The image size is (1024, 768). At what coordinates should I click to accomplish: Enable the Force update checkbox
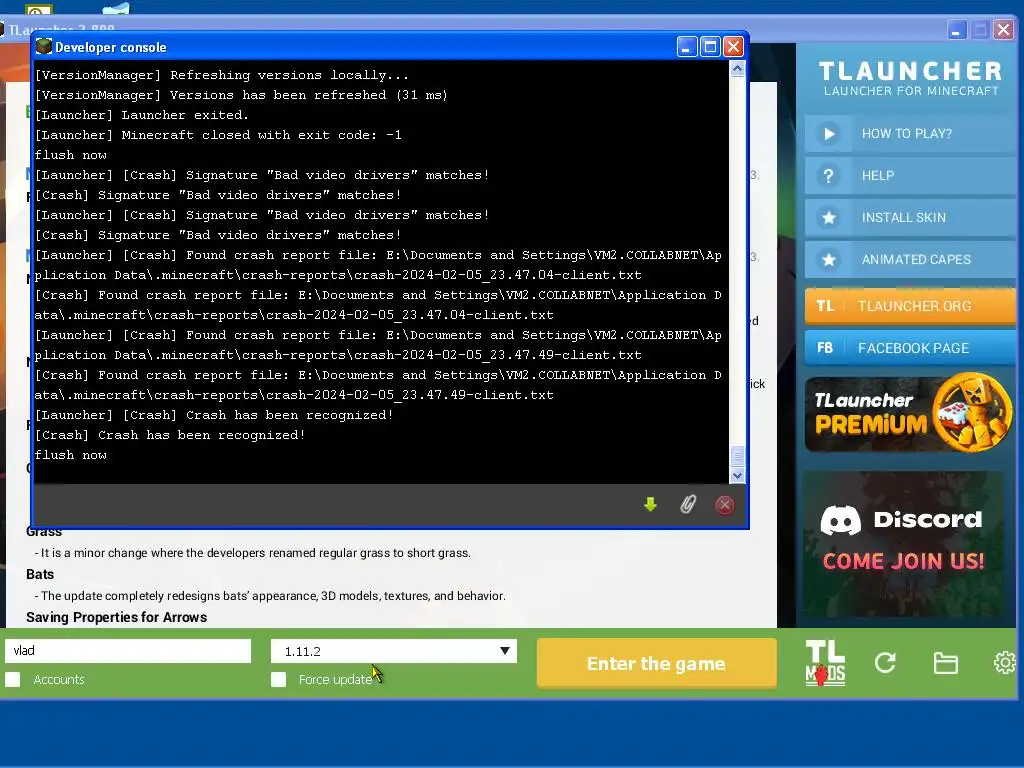coord(279,680)
